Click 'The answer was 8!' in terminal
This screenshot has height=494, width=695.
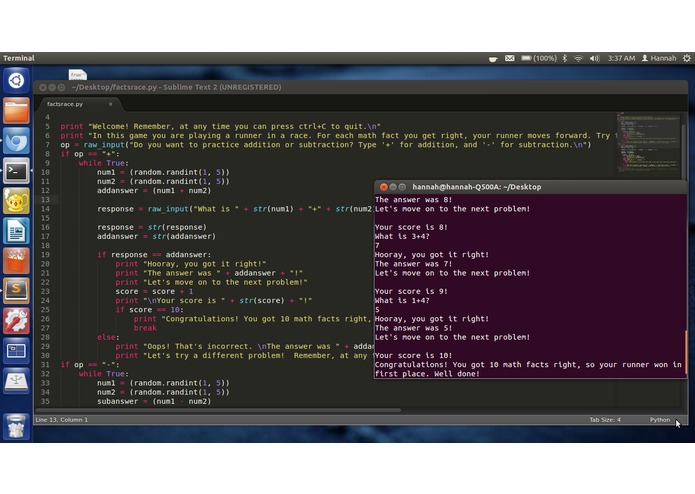[x=414, y=200]
